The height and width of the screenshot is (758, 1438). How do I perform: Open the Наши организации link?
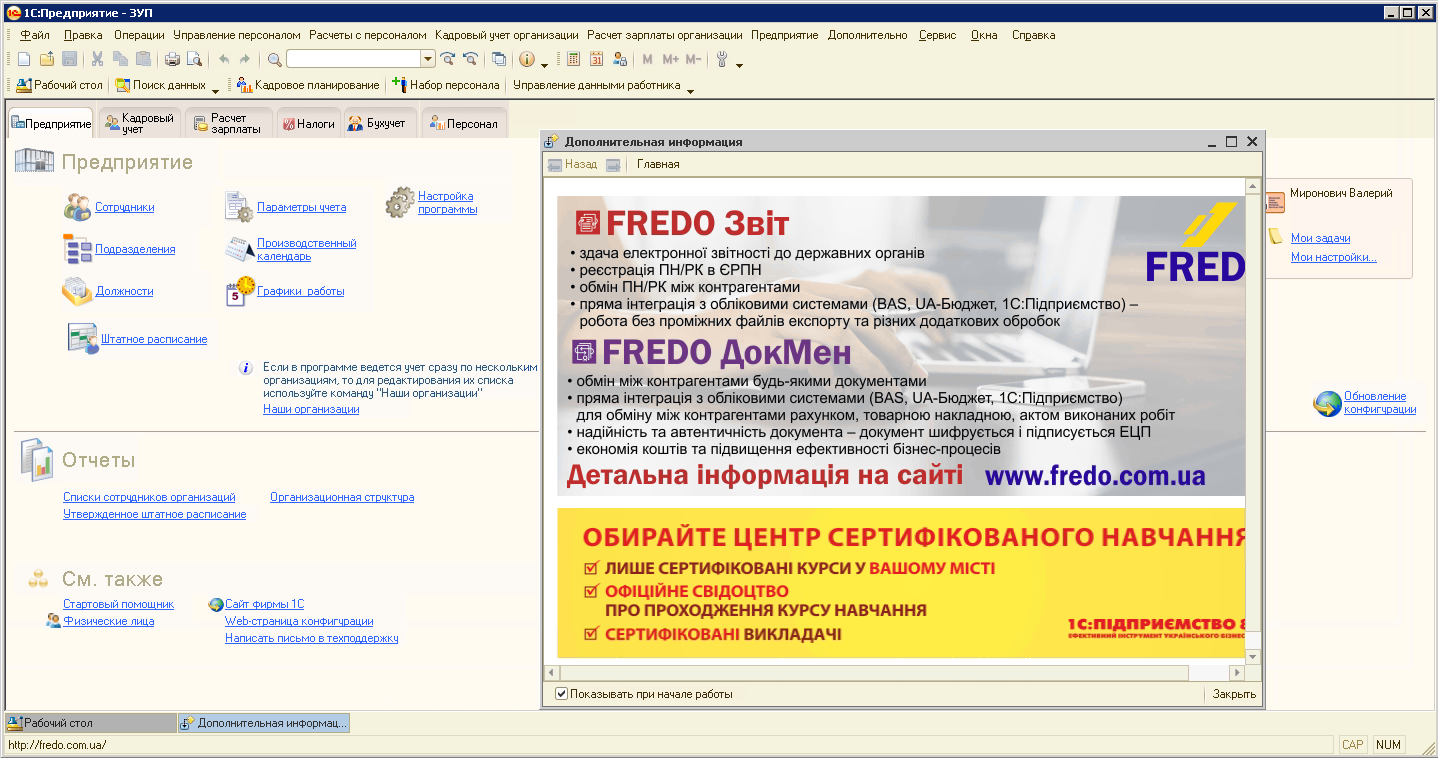[x=311, y=409]
